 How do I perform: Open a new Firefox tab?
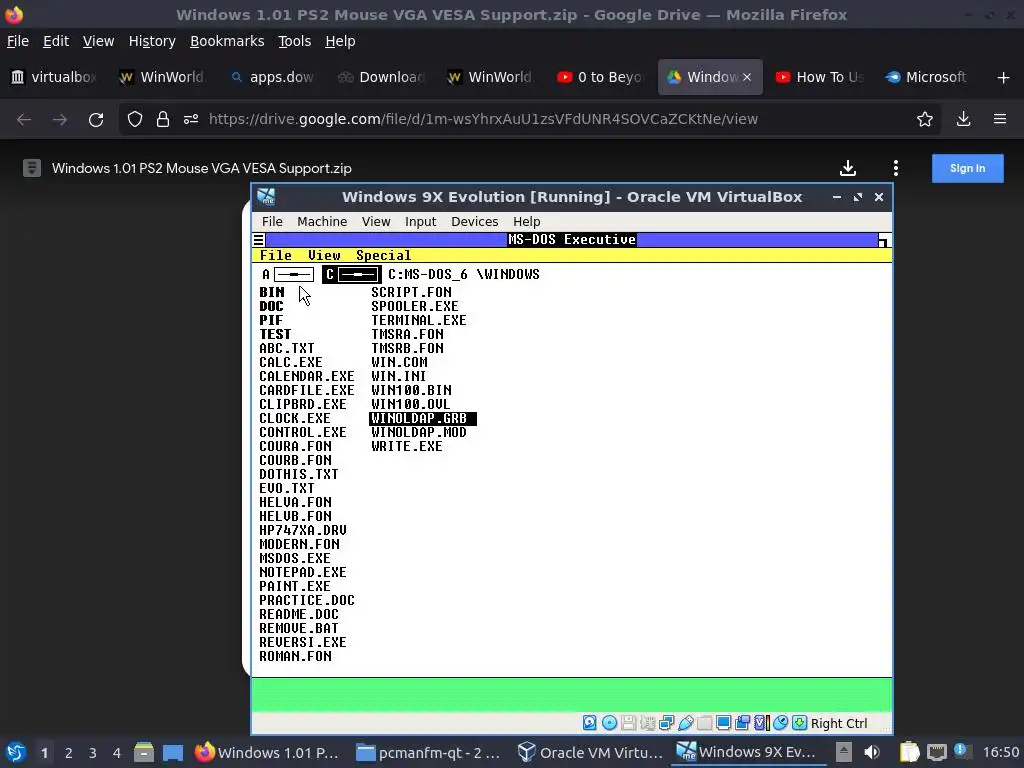click(x=1003, y=78)
